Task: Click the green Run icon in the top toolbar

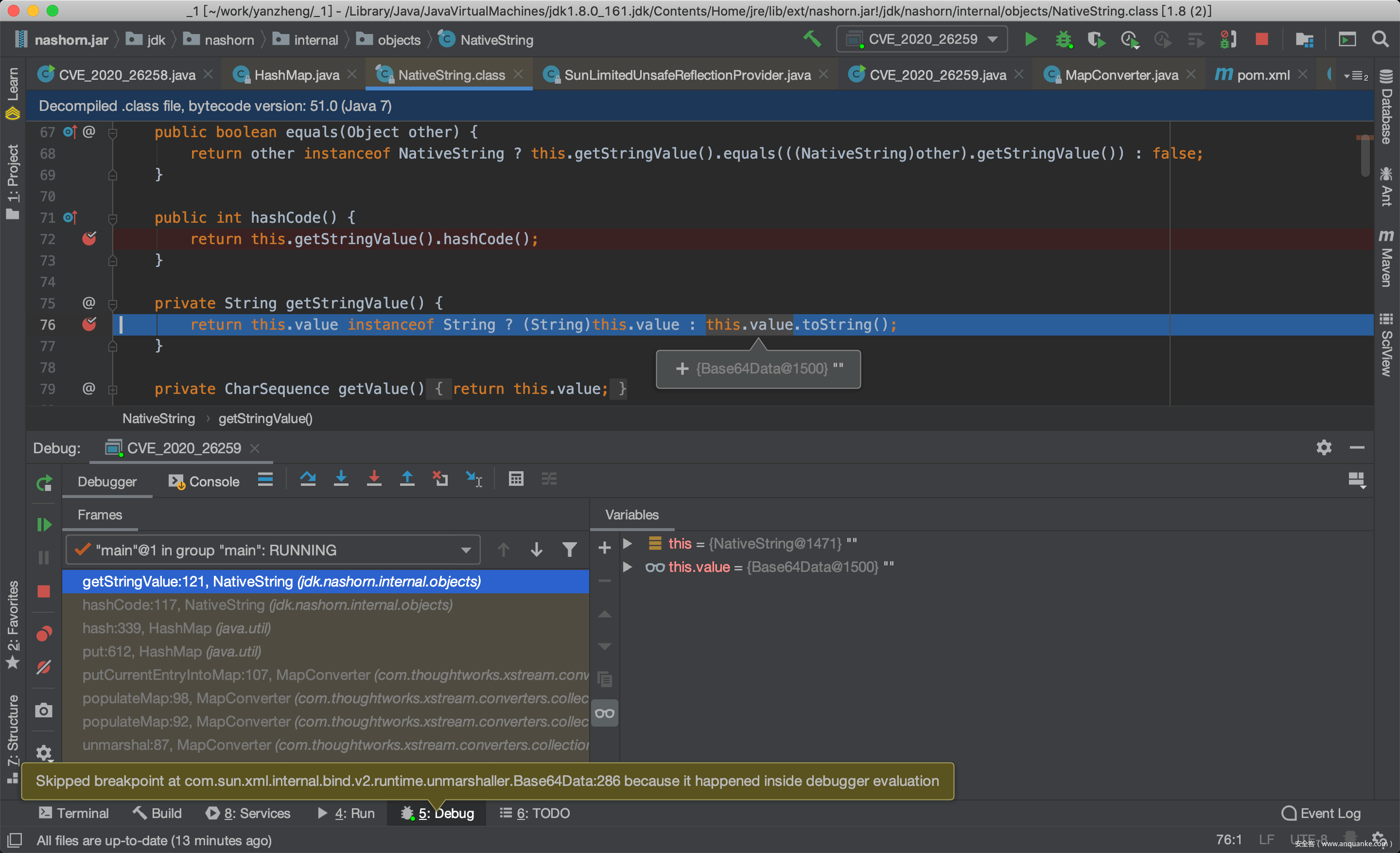Action: 1030,39
